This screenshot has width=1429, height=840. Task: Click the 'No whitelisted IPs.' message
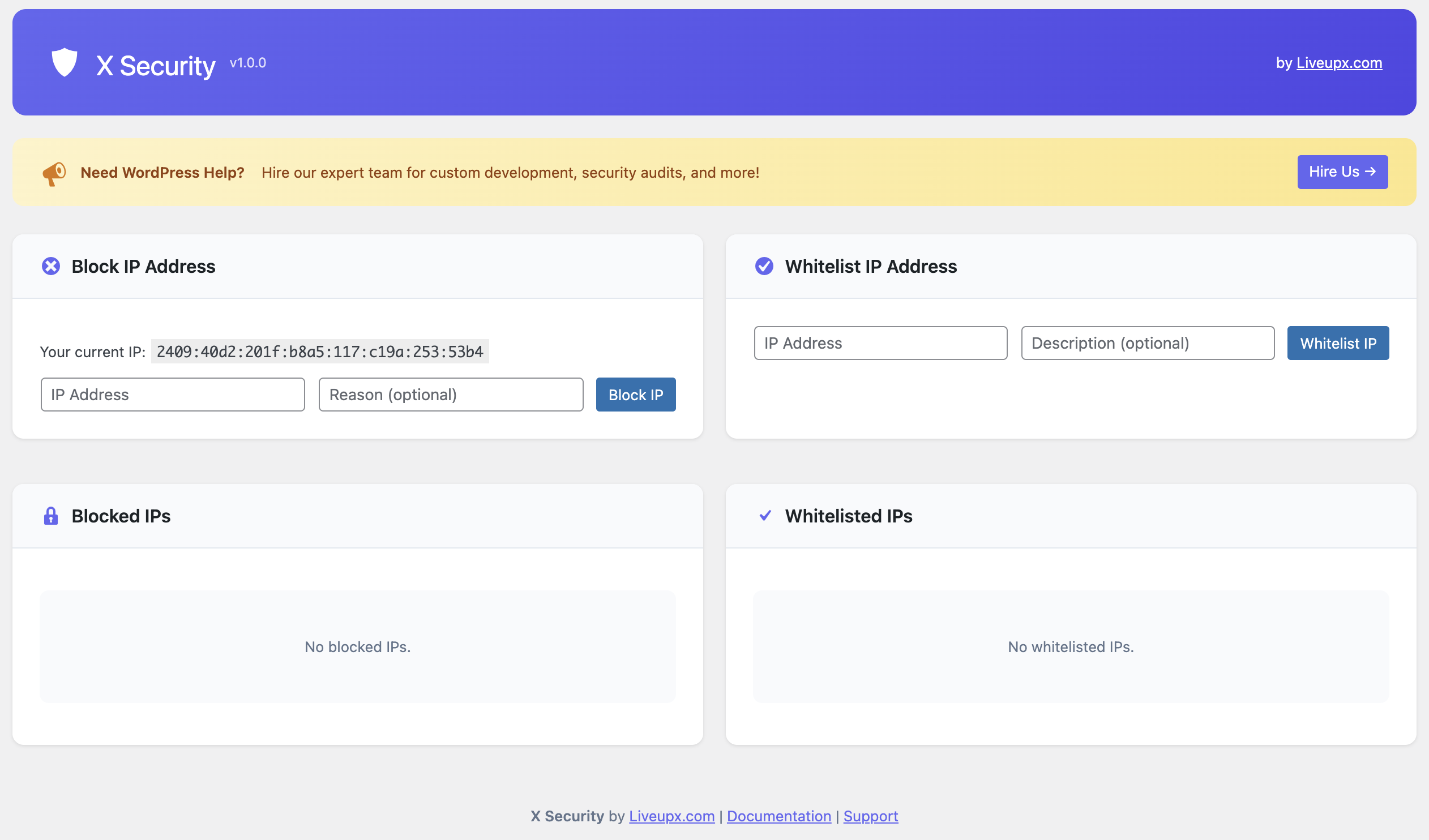1071,647
